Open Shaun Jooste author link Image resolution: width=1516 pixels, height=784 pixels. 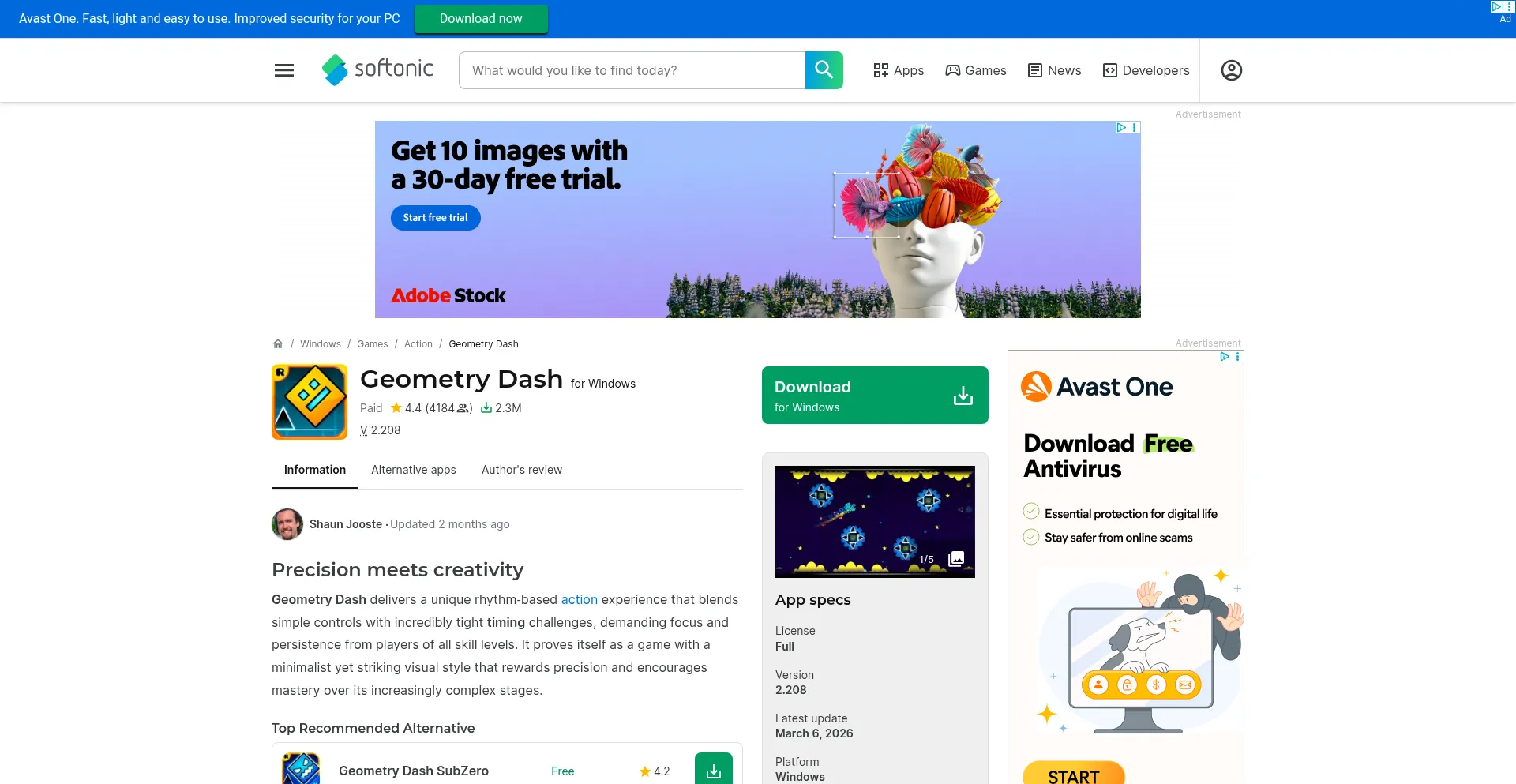346,524
